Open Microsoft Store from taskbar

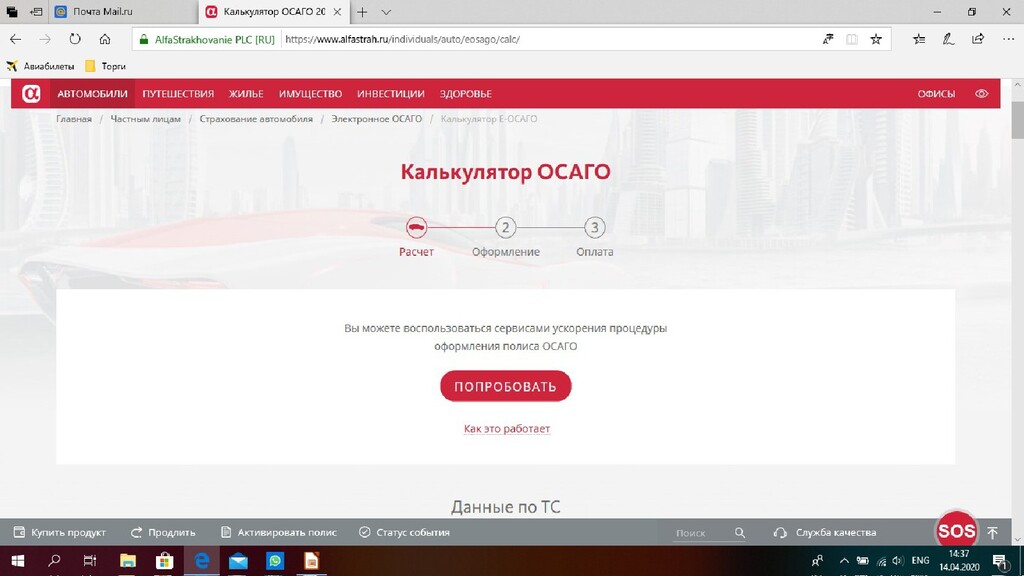coord(164,561)
